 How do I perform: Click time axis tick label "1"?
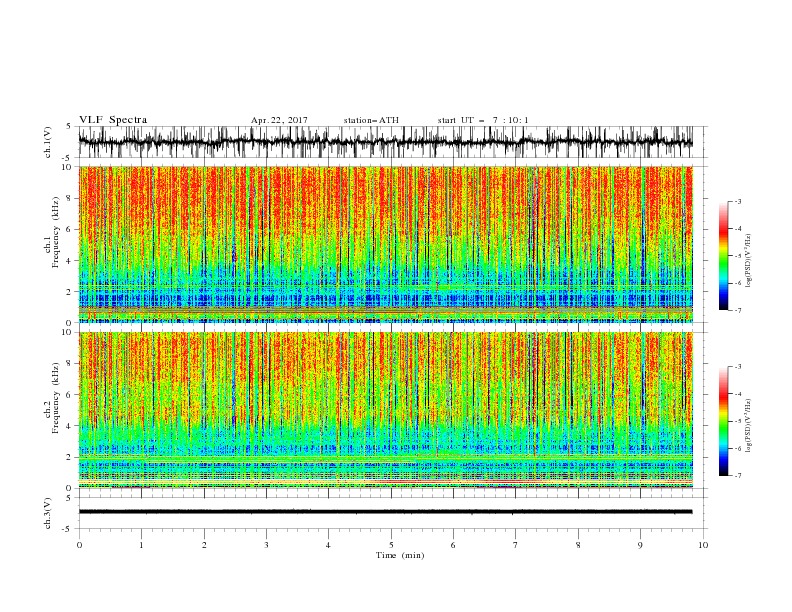coord(141,545)
